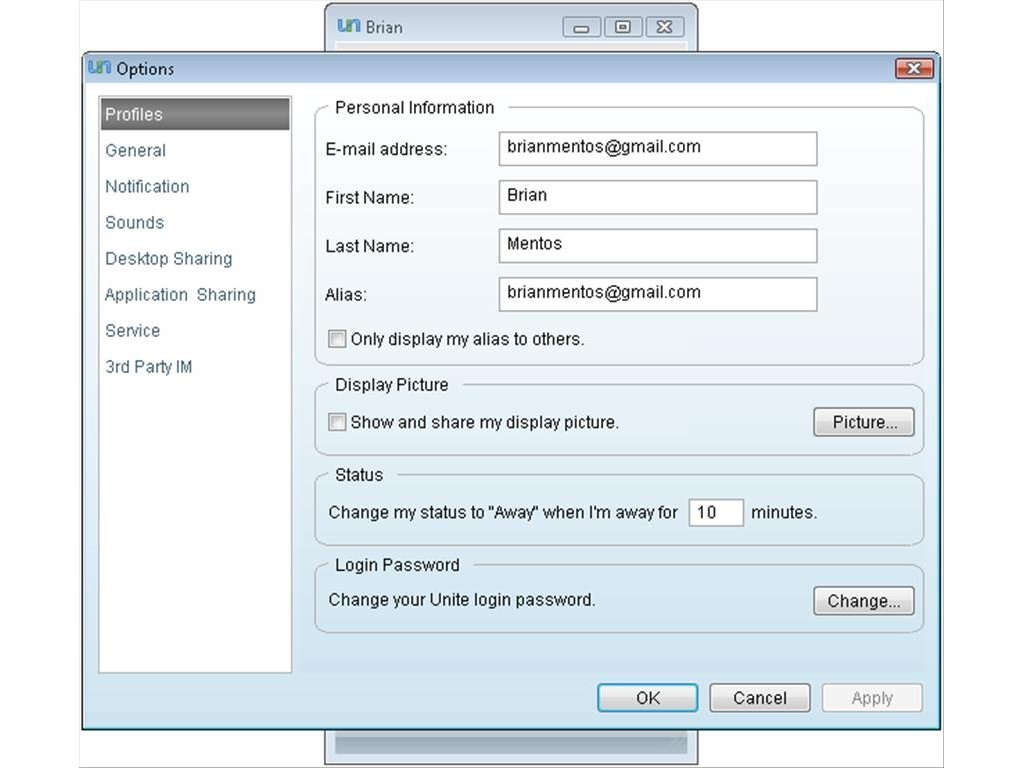Click the E-mail address field
Screen dimensions: 1024x768
pyautogui.click(x=658, y=148)
